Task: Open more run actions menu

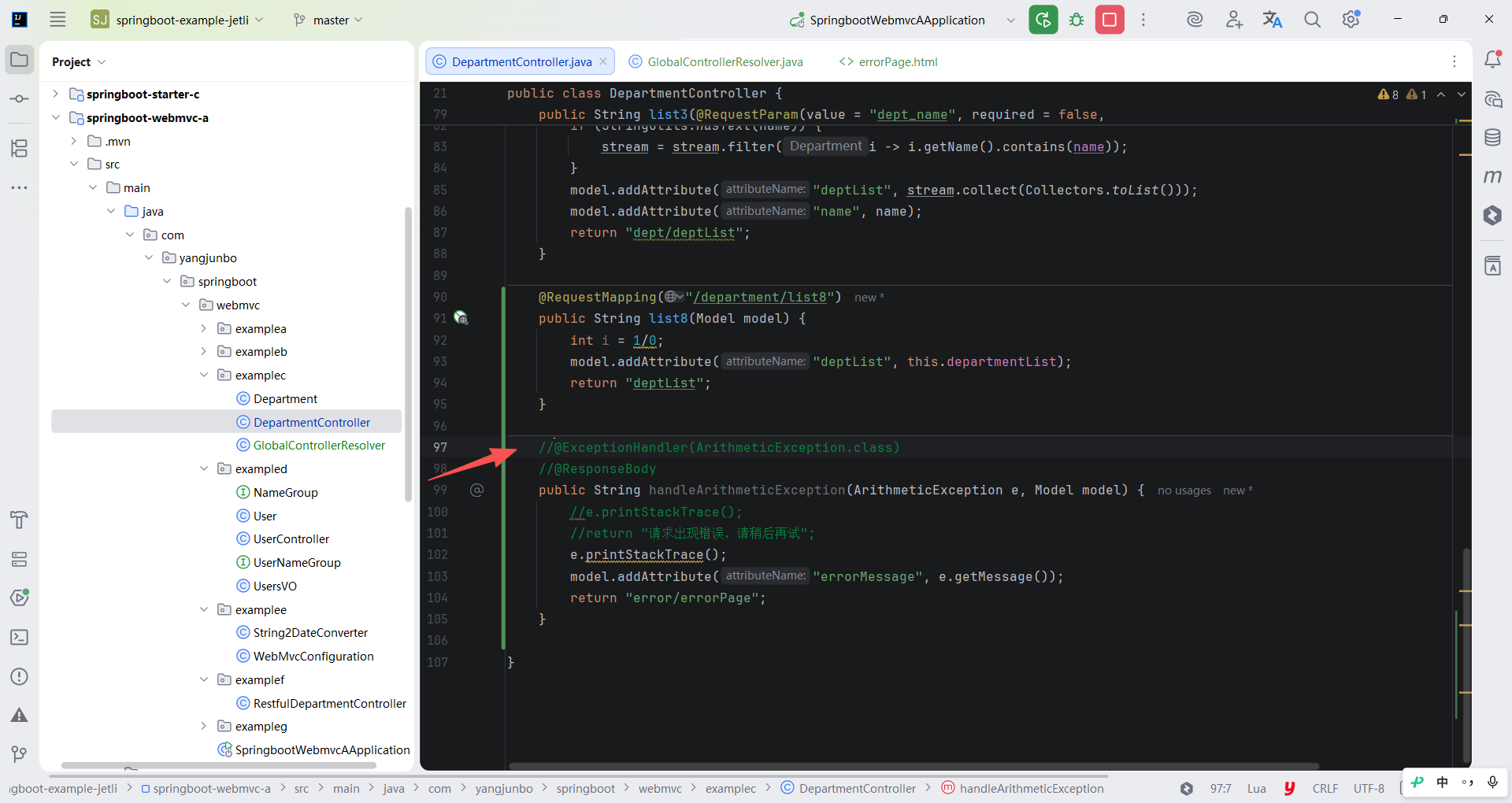Action: click(x=1143, y=20)
